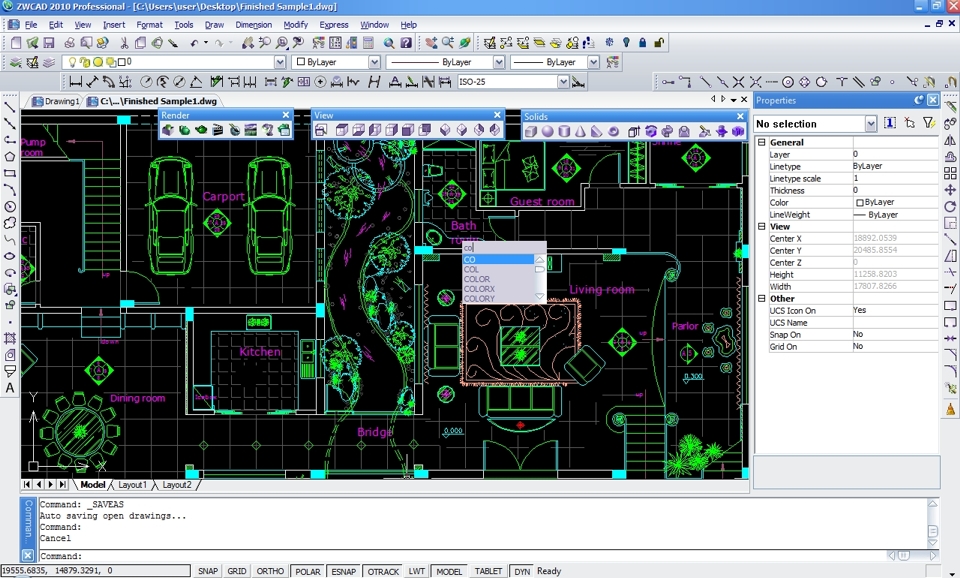This screenshot has width=960, height=578.
Task: Open the No selection dropdown
Action: (870, 124)
